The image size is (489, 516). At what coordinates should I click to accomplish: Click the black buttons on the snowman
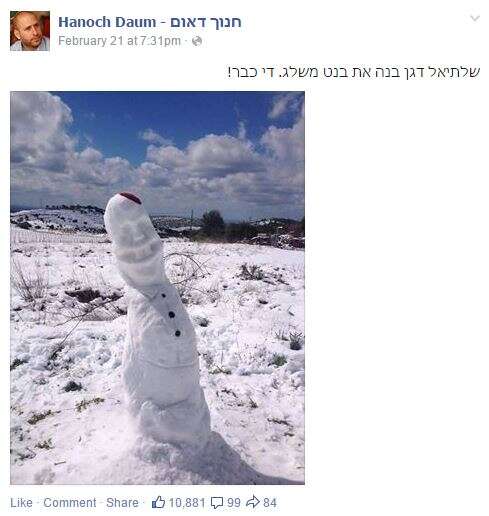(x=171, y=314)
